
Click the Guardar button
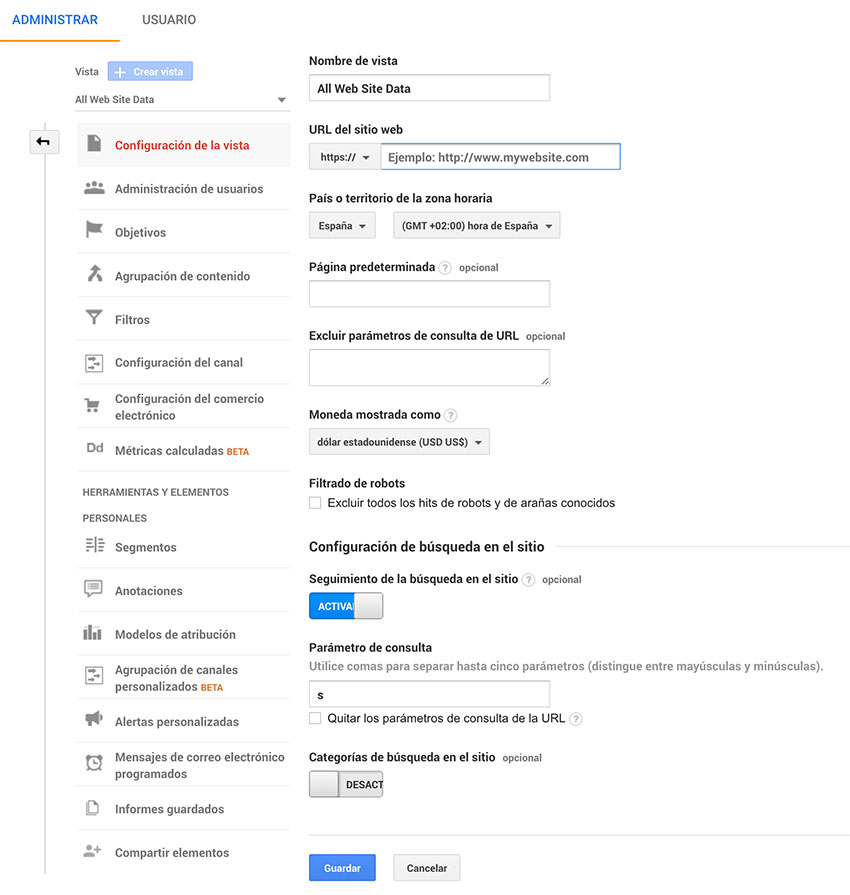coord(342,868)
